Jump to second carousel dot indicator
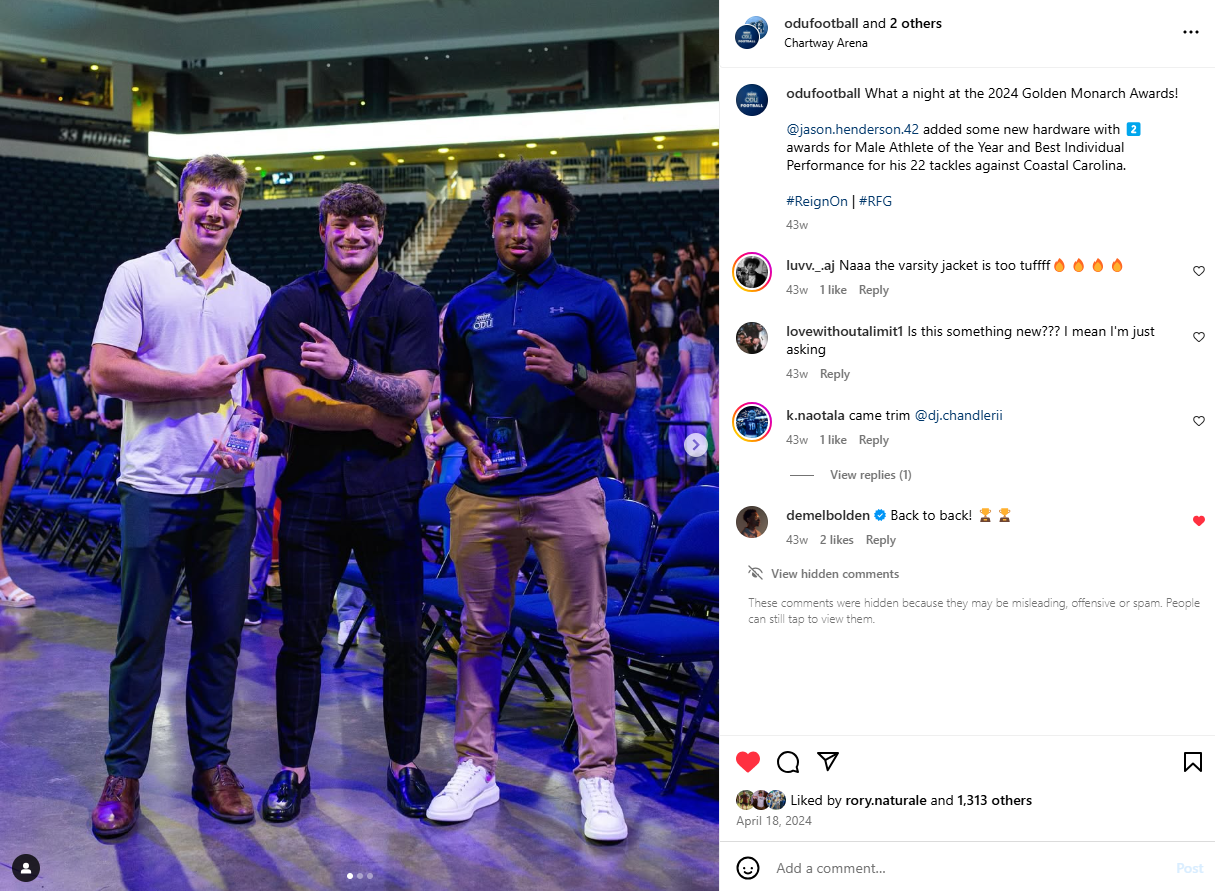Screen dimensions: 1215x891 pyautogui.click(x=360, y=876)
